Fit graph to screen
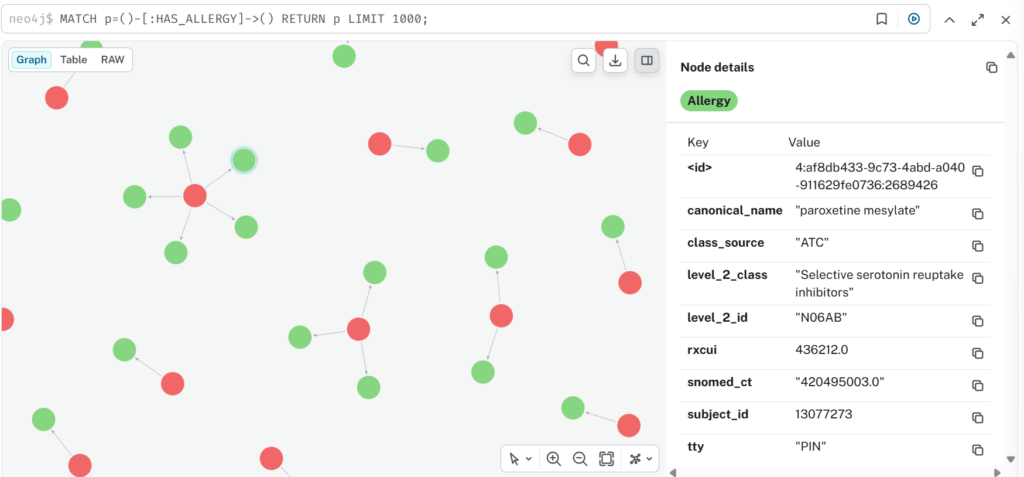1024x477 pixels. [x=606, y=459]
